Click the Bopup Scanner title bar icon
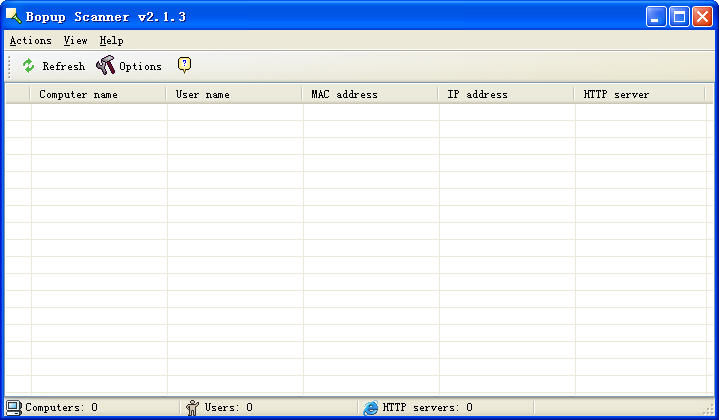 pyautogui.click(x=13, y=16)
